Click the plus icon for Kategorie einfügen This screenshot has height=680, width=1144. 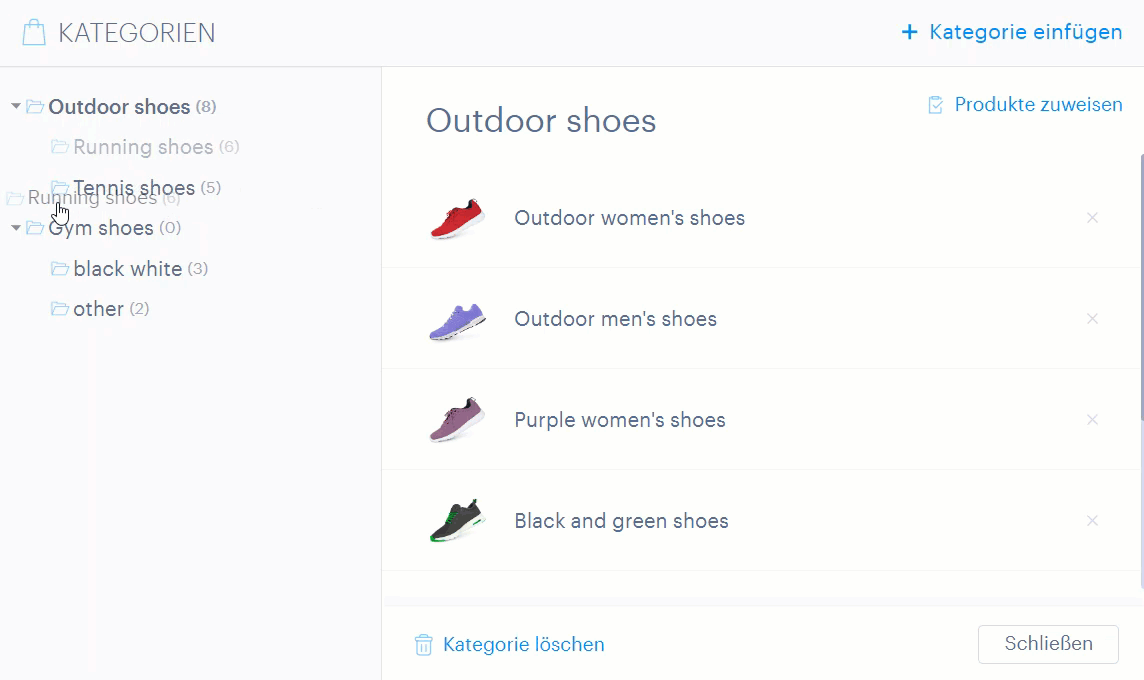click(909, 33)
